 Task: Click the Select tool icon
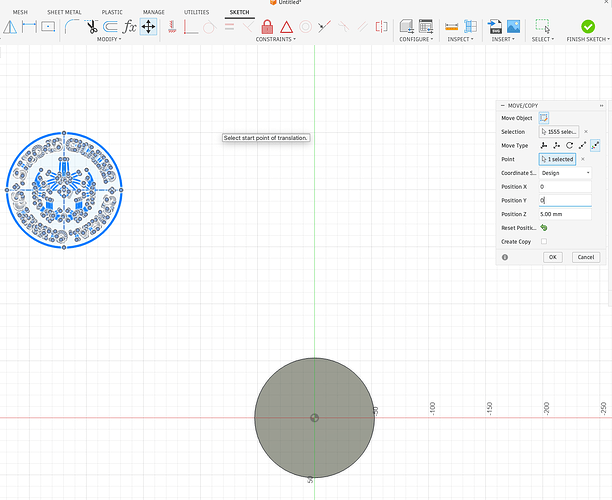[543, 27]
